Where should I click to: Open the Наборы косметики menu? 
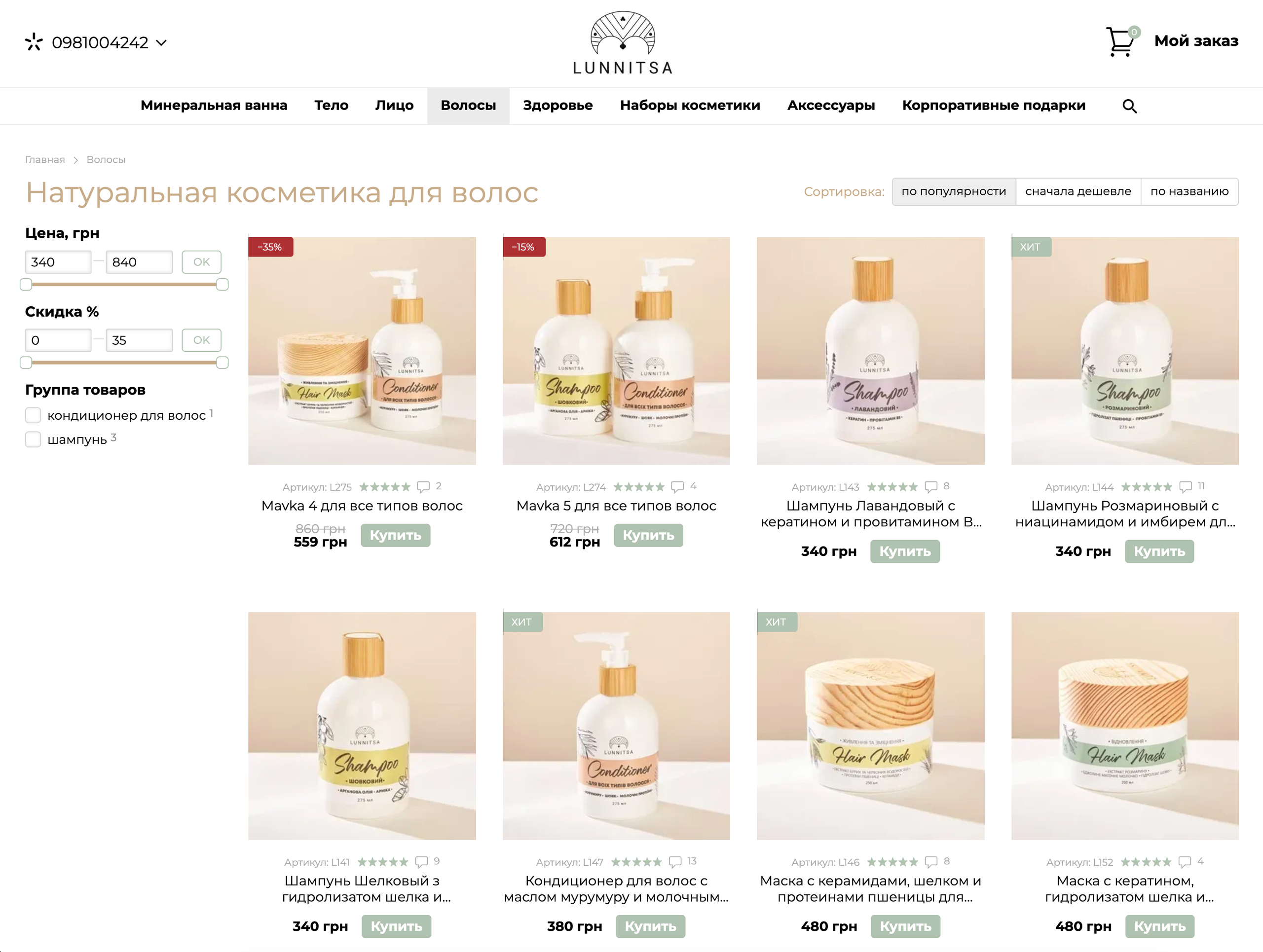[690, 106]
